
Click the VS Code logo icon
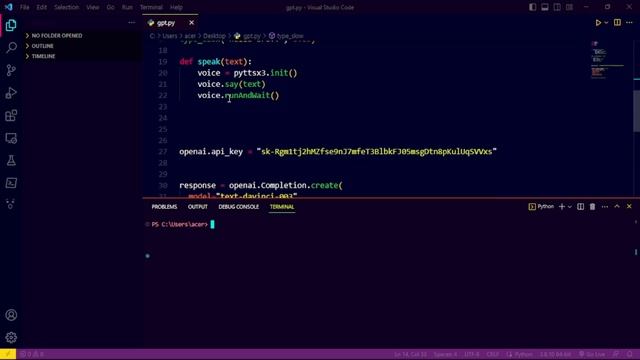tap(9, 7)
